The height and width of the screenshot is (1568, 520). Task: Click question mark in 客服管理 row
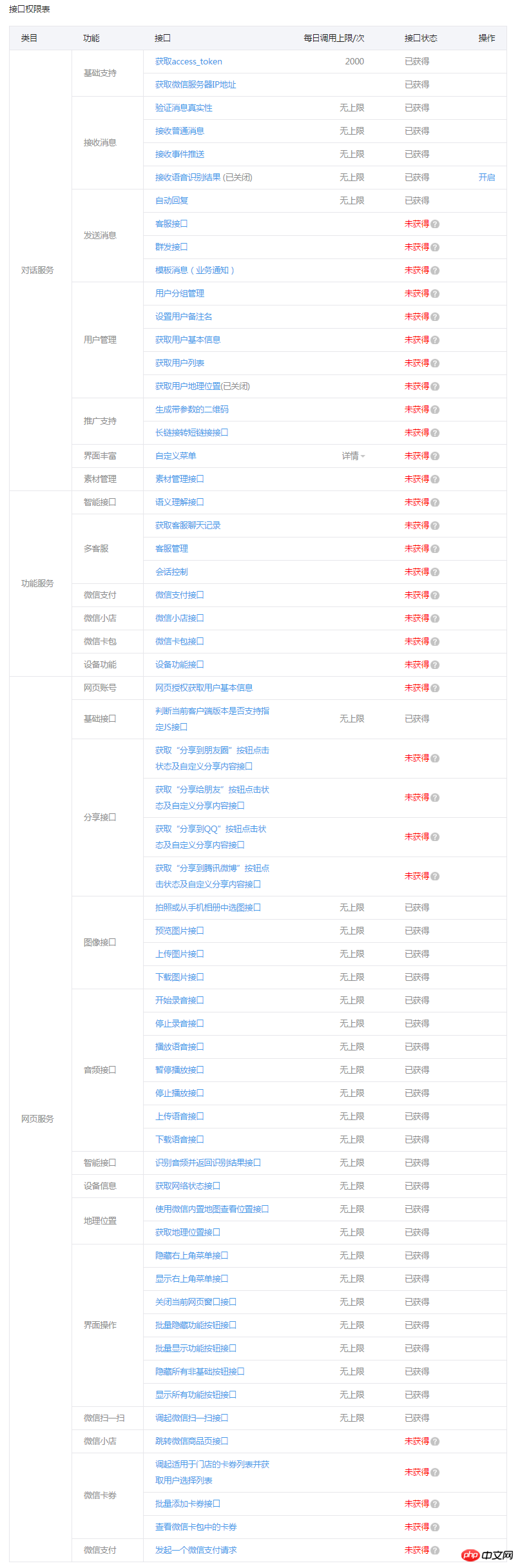coord(435,549)
